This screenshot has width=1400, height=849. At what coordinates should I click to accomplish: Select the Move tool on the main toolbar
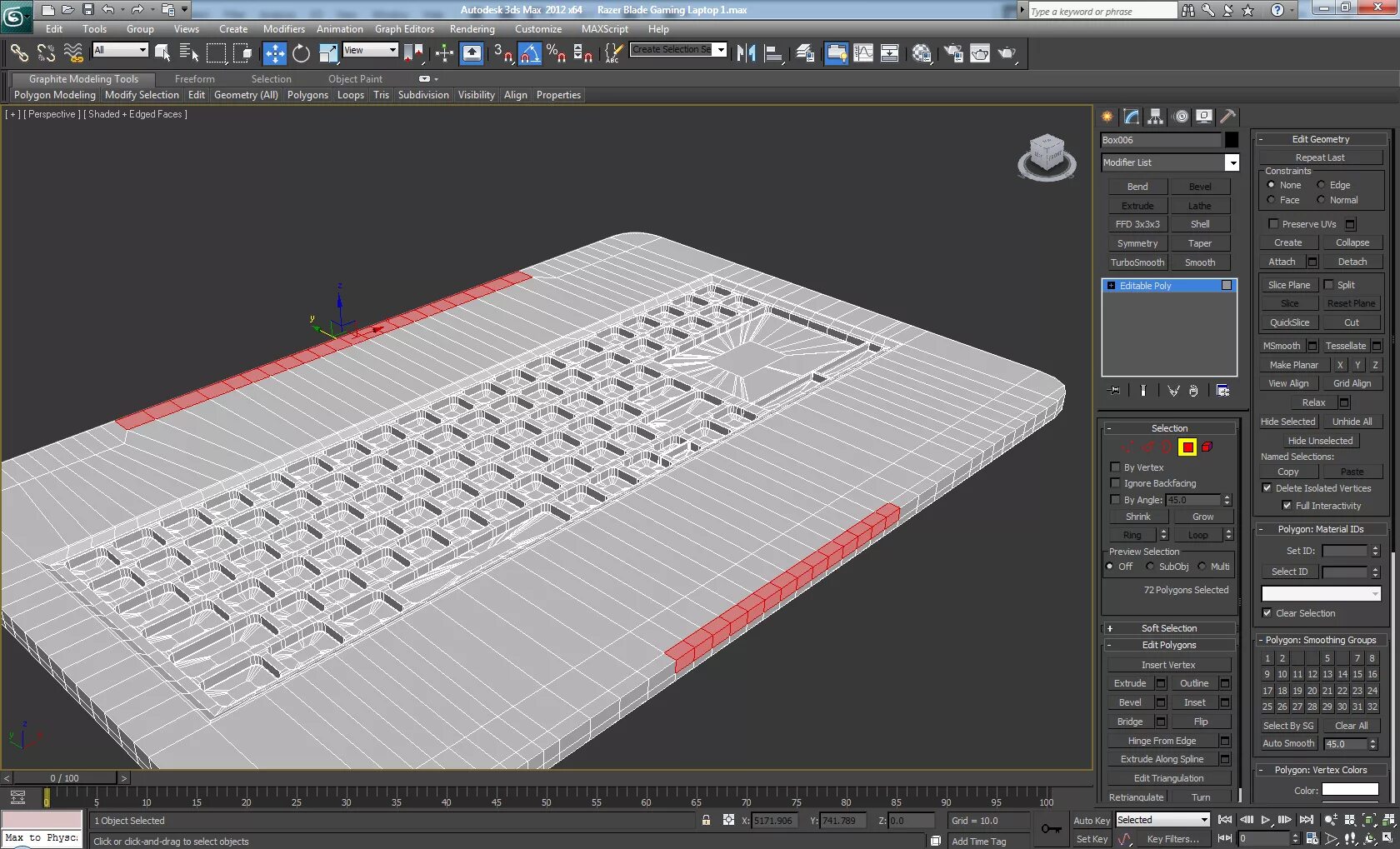[274, 53]
